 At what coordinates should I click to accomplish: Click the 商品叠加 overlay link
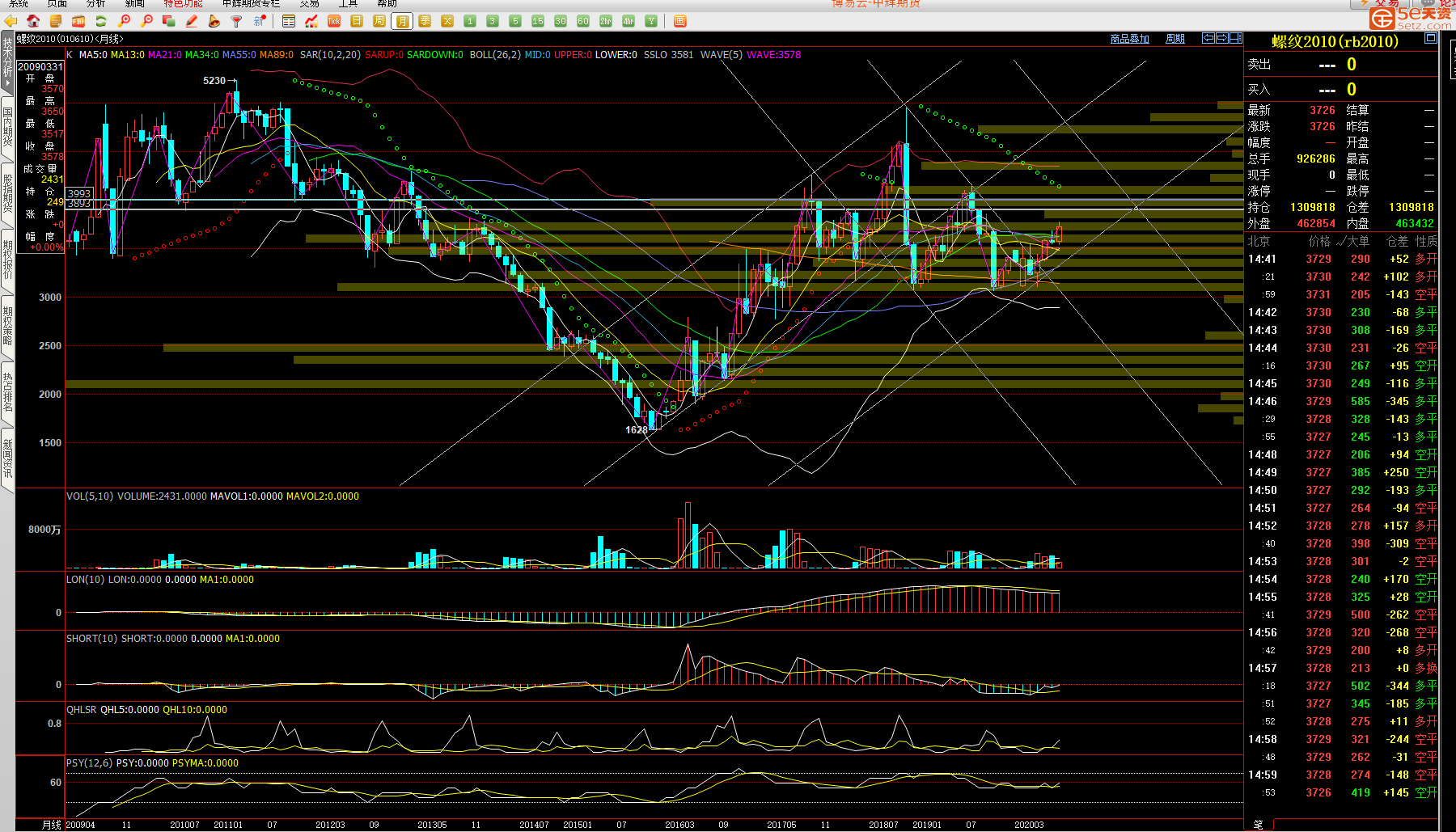[1129, 39]
